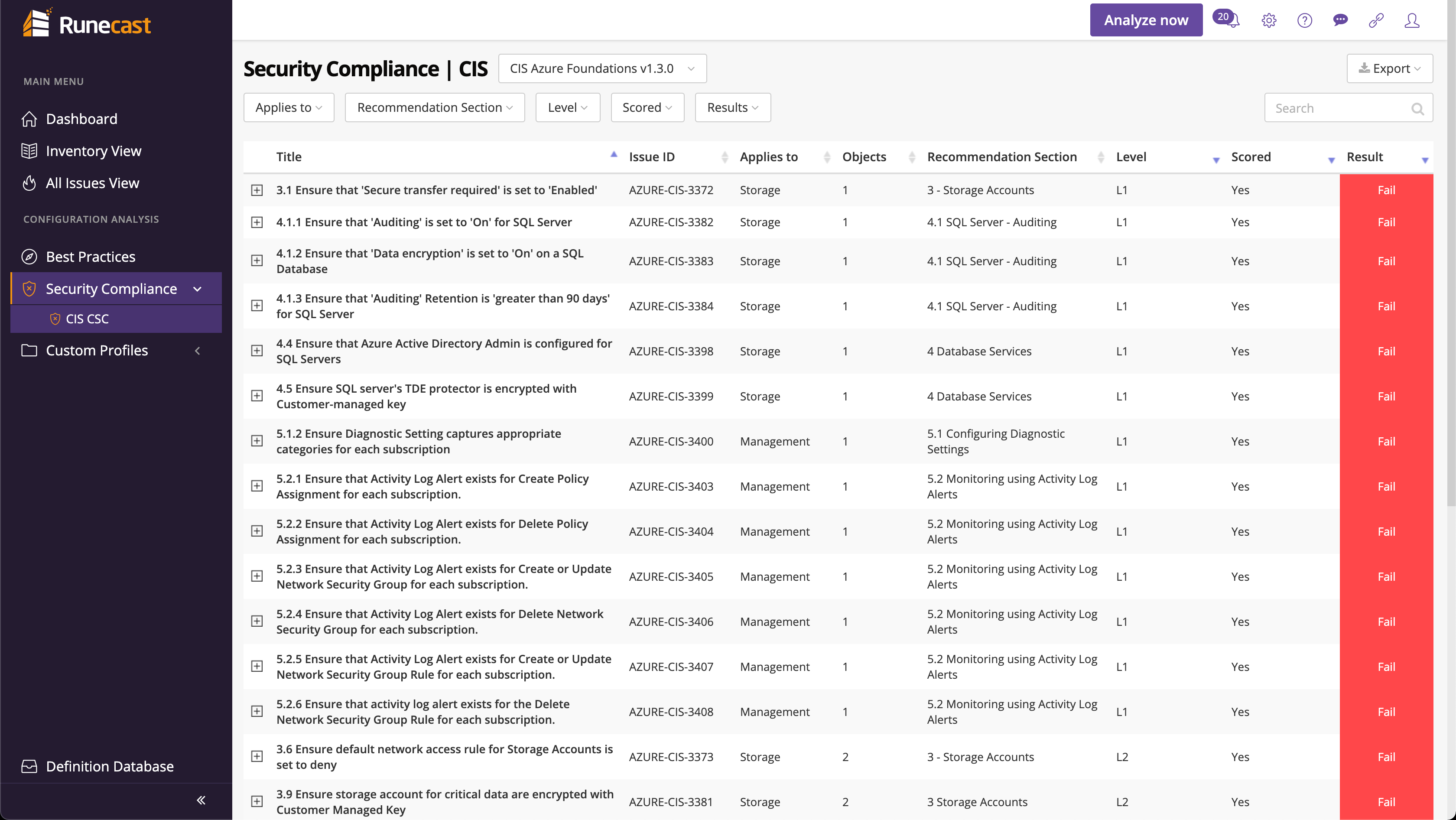The image size is (1456, 820).
Task: Click issue ID AZURE-CIS-3381
Action: point(671,802)
